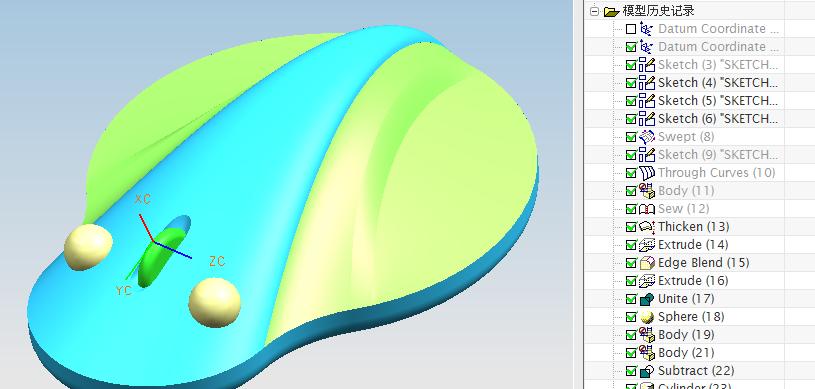Toggle the Body (11) checkbox
The width and height of the screenshot is (815, 389).
[x=631, y=191]
